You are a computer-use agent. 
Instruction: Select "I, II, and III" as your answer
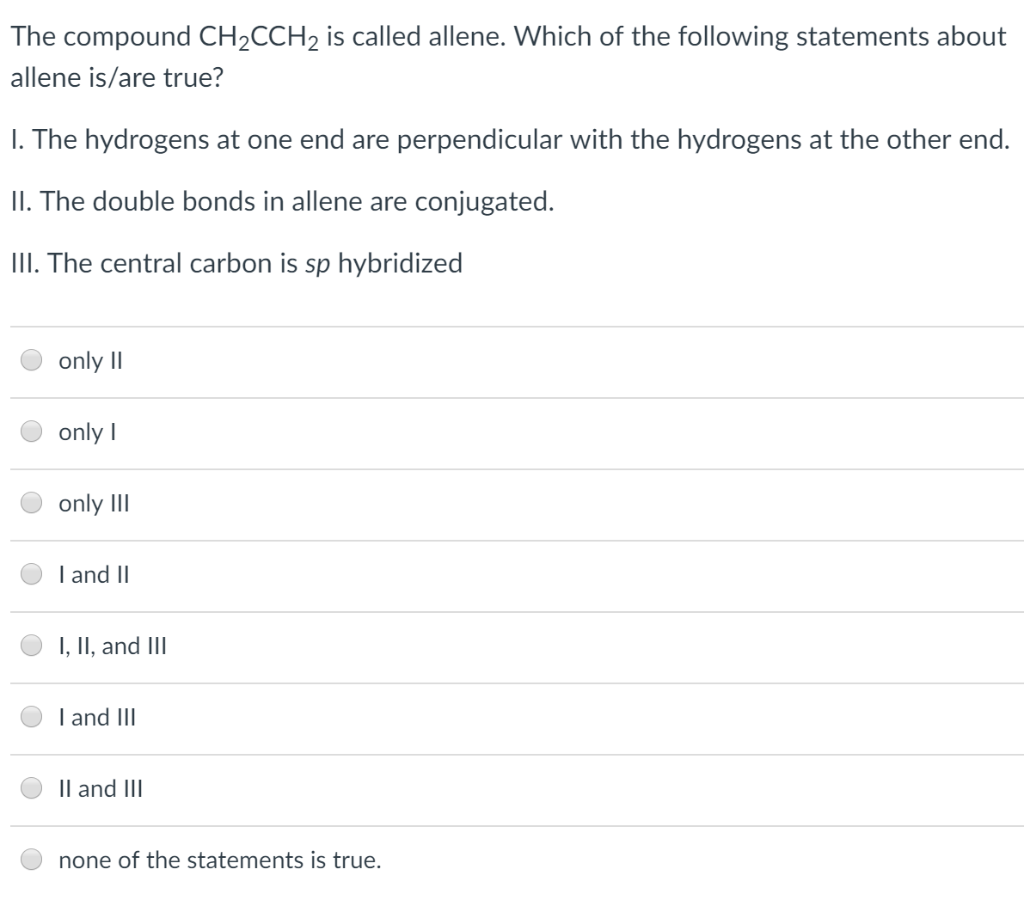point(29,646)
